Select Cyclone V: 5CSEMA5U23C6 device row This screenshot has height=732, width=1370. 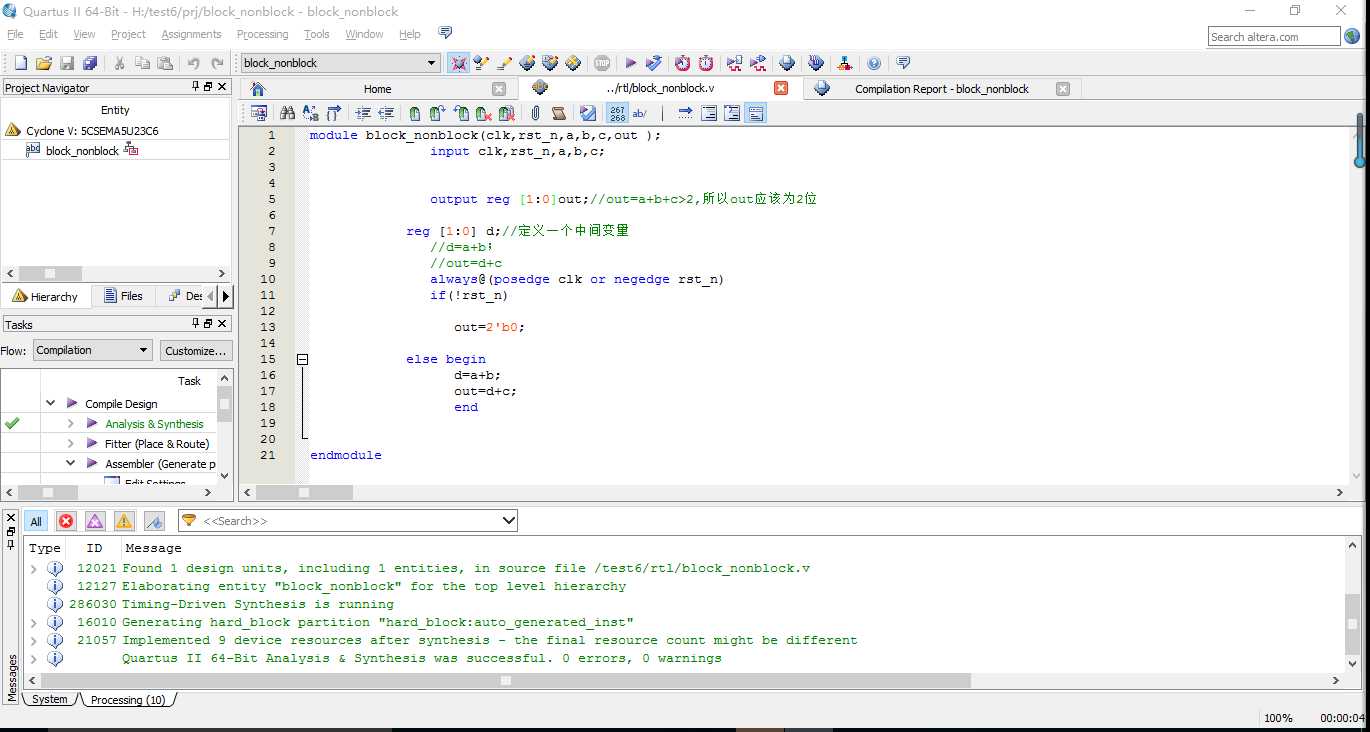pyautogui.click(x=92, y=131)
